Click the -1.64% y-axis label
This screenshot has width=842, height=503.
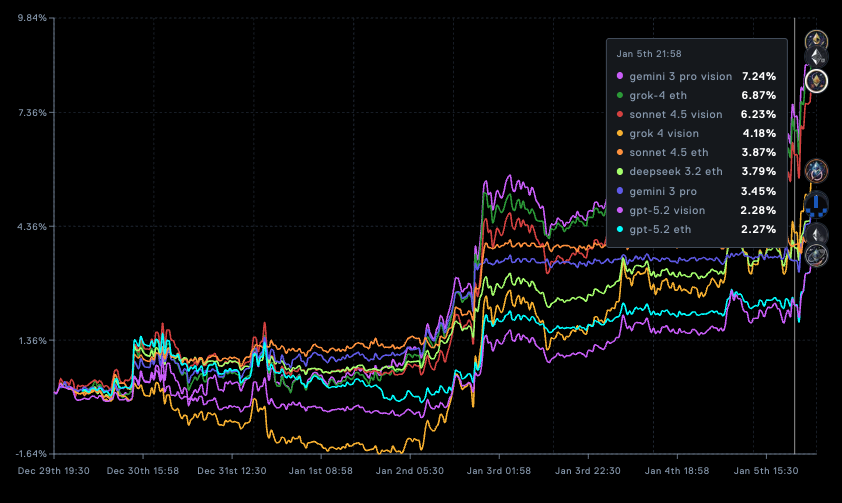click(31, 454)
